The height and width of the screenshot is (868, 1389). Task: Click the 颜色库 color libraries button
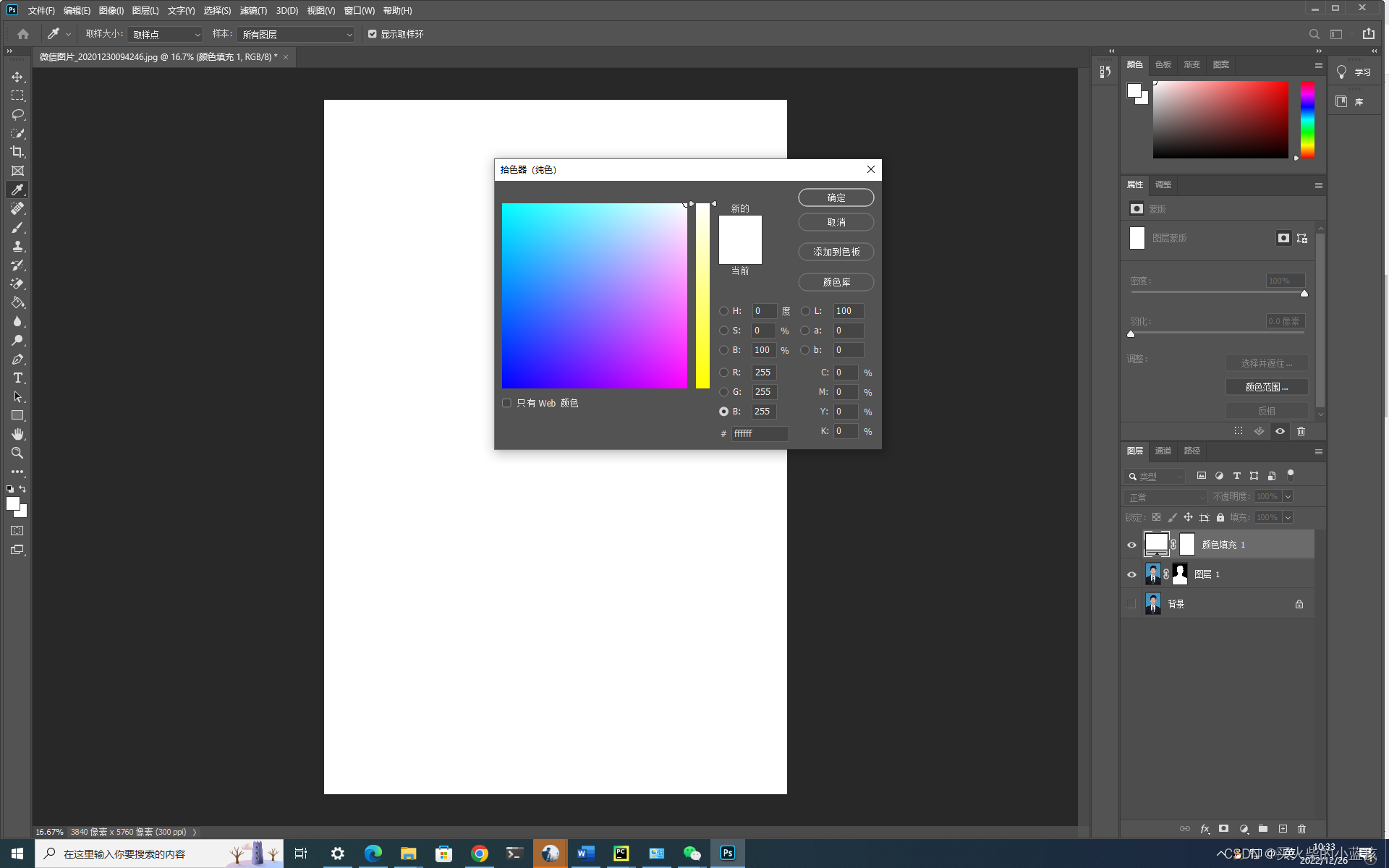click(836, 282)
